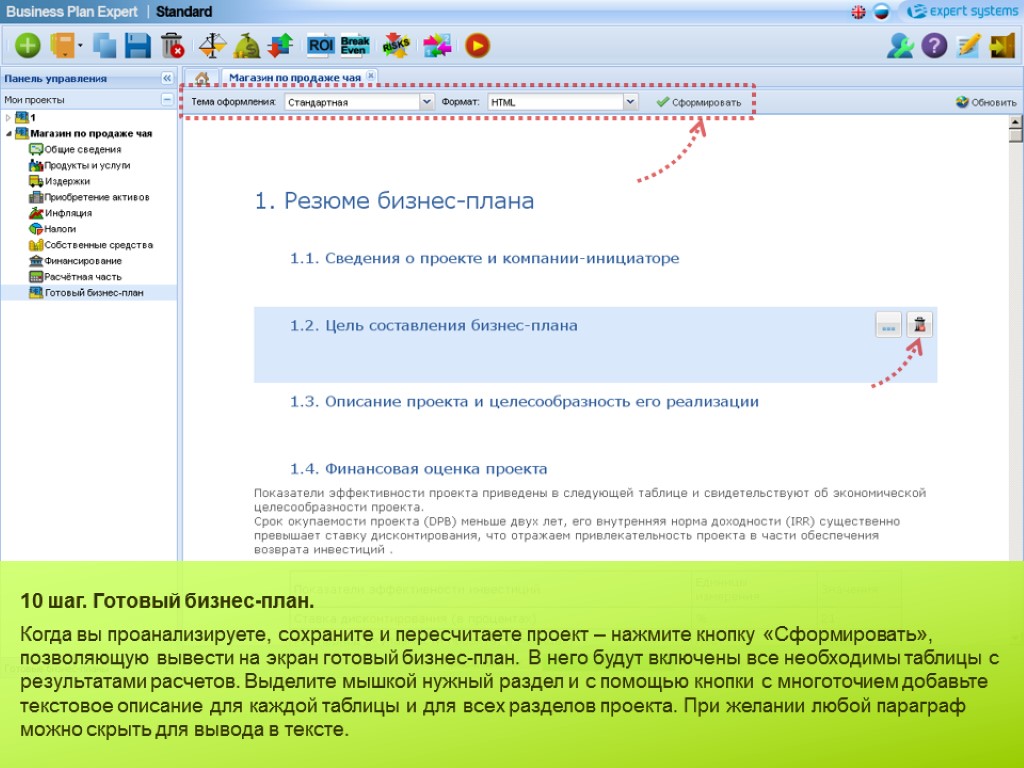Click the ellipsis button in section 1.2
The image size is (1024, 768).
pos(888,325)
